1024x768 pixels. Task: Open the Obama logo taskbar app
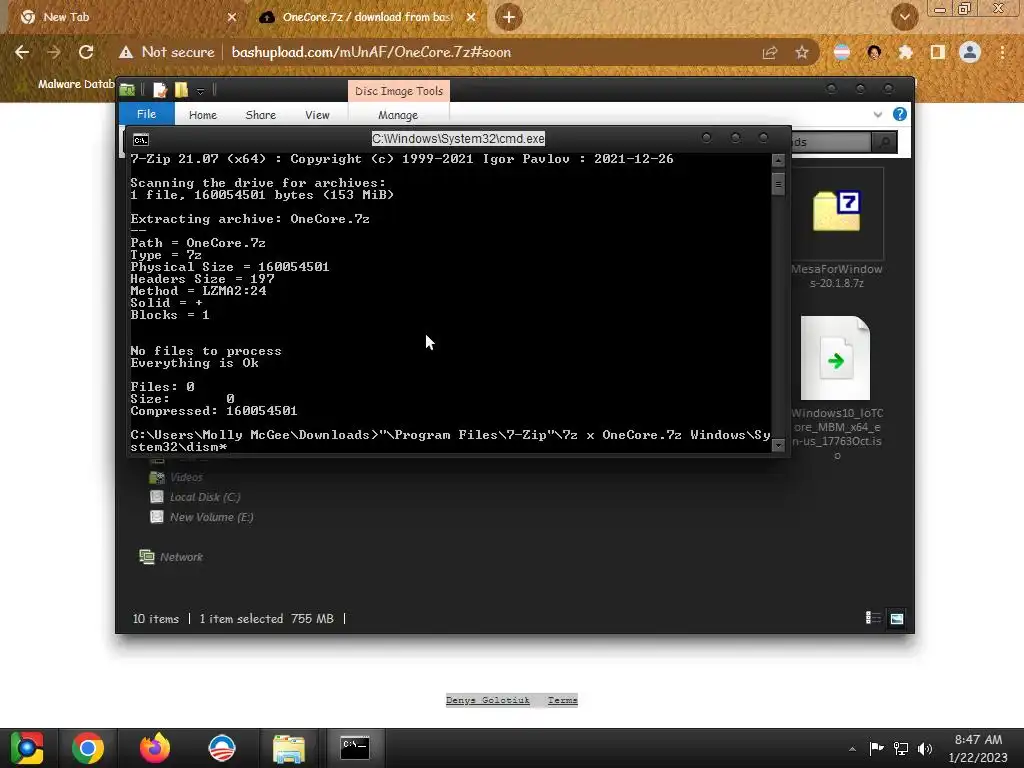[x=221, y=748]
